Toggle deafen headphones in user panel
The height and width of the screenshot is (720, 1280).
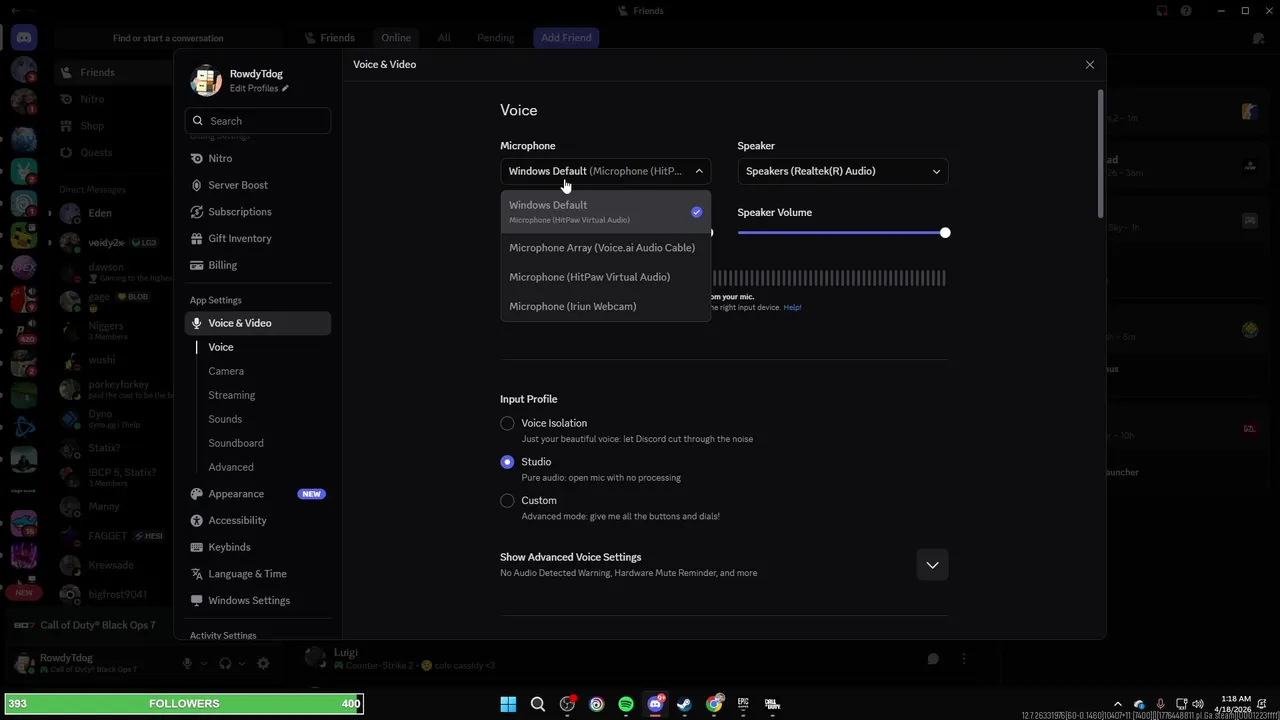(225, 663)
